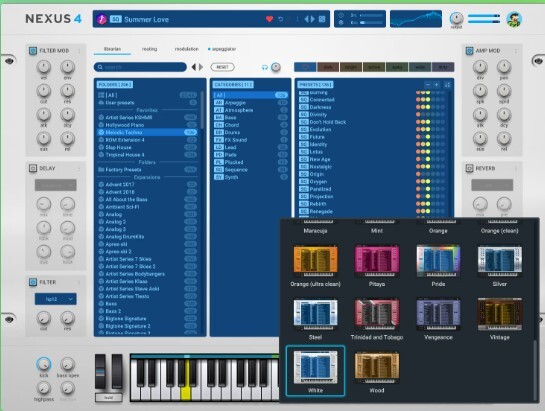545x411 pixels.
Task: Open FILTER MOD options menu dots
Action: pyautogui.click(x=79, y=51)
